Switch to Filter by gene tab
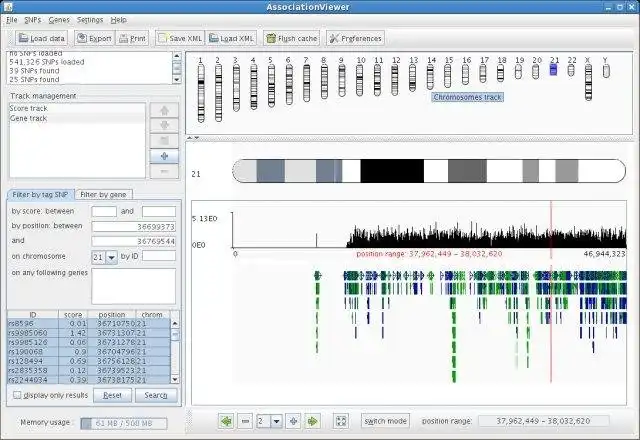640x440 pixels. click(103, 195)
